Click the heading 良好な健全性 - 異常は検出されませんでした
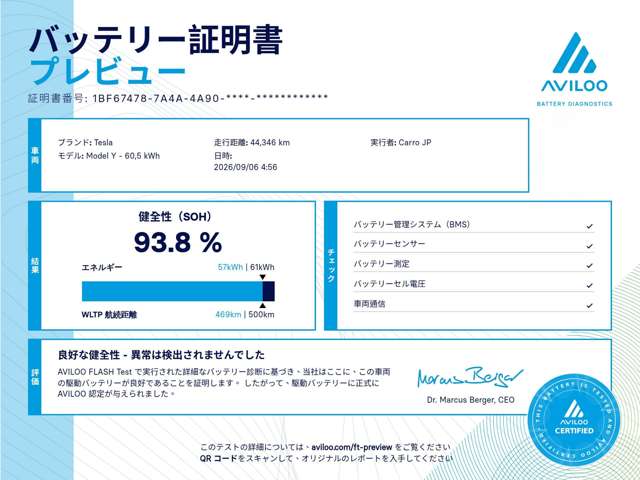Viewport: 640px width, 480px height. (x=161, y=355)
